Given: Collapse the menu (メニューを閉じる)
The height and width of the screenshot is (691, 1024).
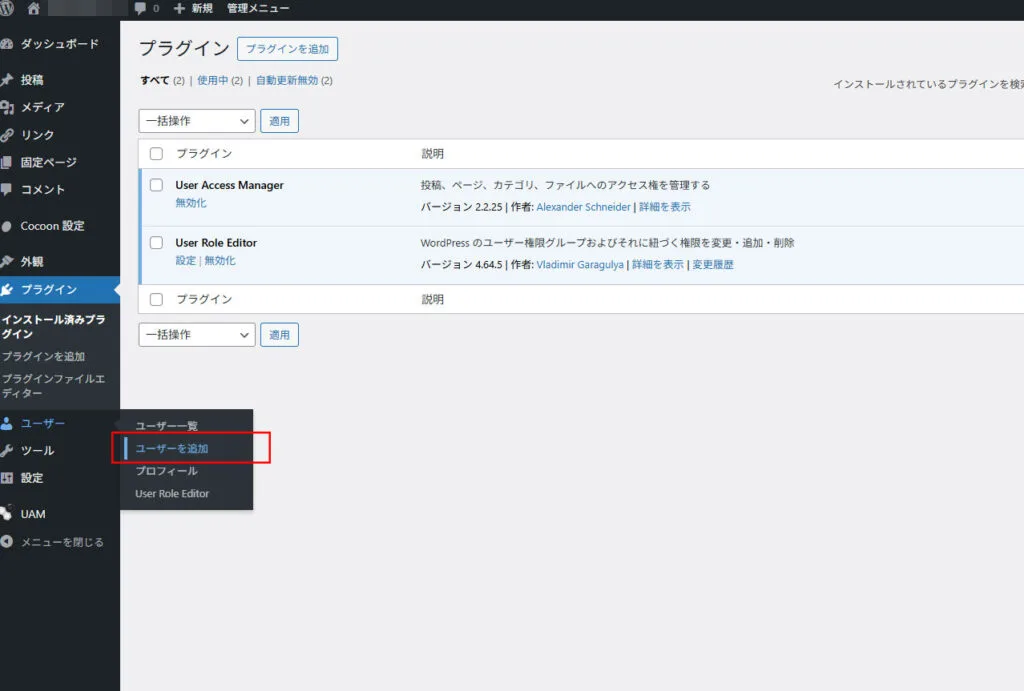Looking at the screenshot, I should [62, 542].
